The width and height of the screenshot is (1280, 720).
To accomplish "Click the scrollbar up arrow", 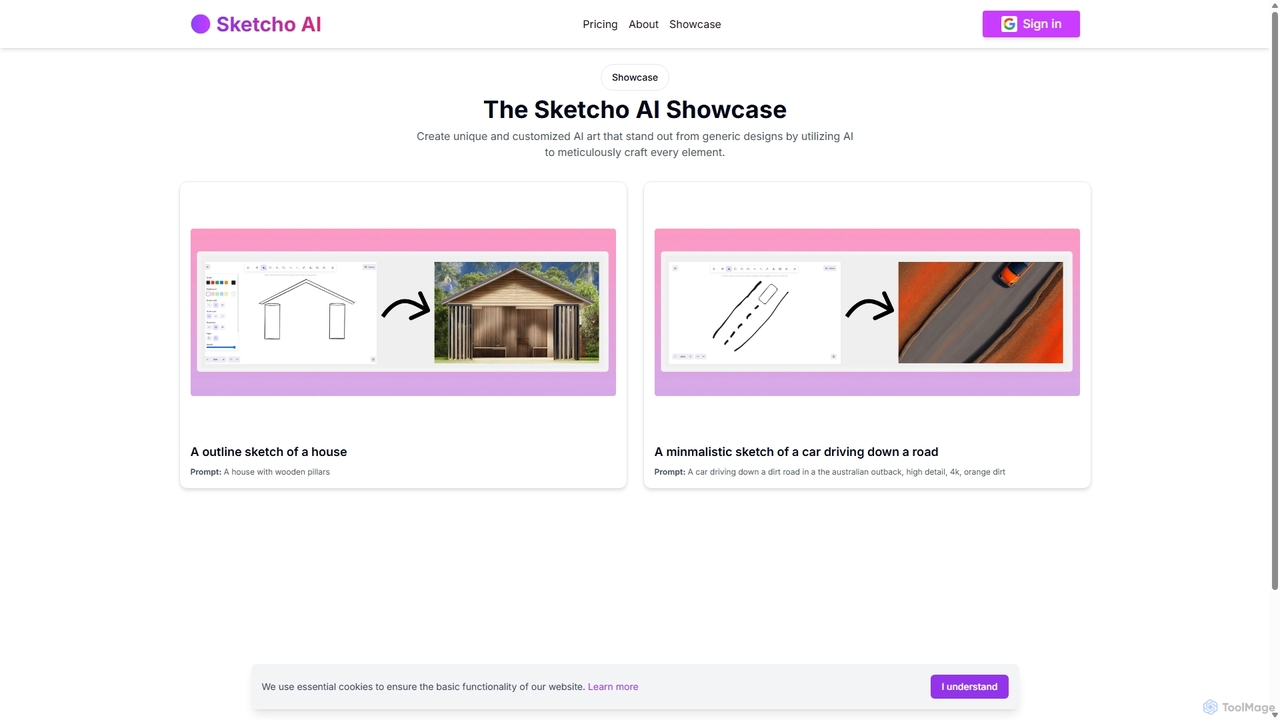I will point(1274,6).
